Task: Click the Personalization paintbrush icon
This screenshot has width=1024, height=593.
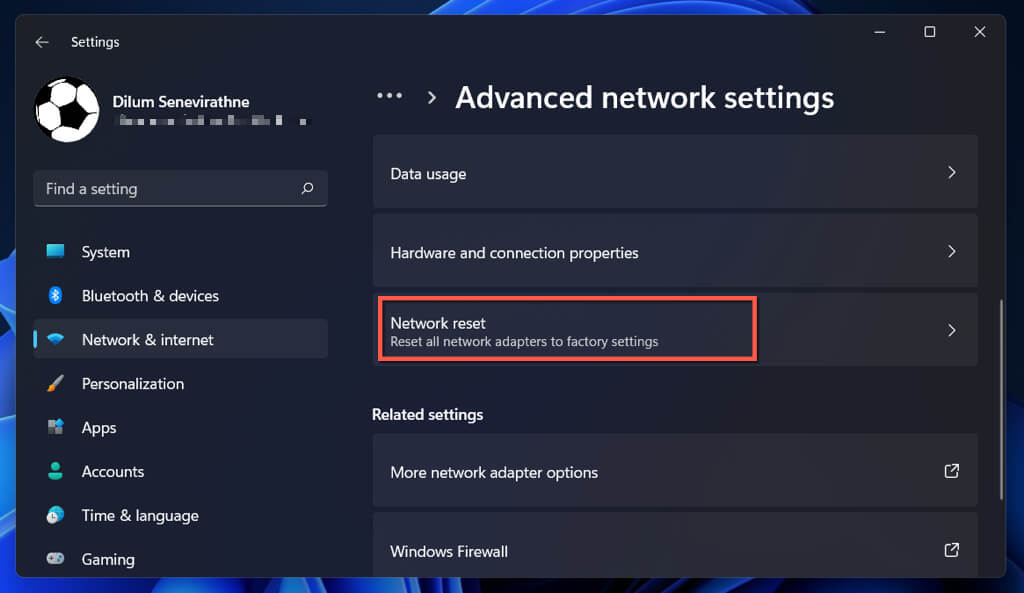Action: point(56,384)
